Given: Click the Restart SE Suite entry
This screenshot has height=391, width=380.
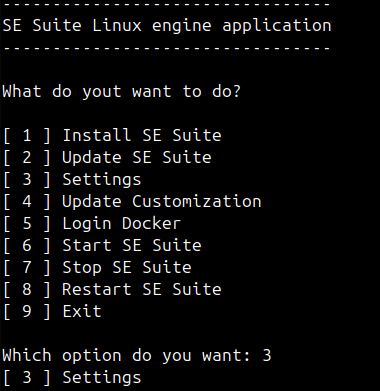Looking at the screenshot, I should point(112,289).
